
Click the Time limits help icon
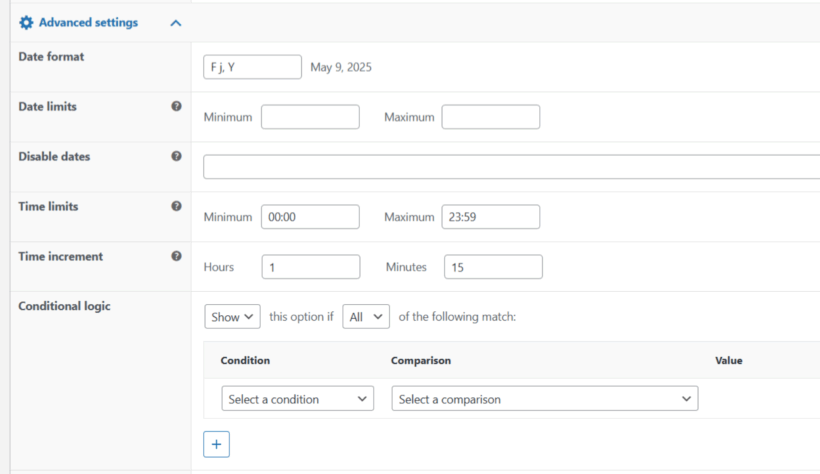point(176,206)
